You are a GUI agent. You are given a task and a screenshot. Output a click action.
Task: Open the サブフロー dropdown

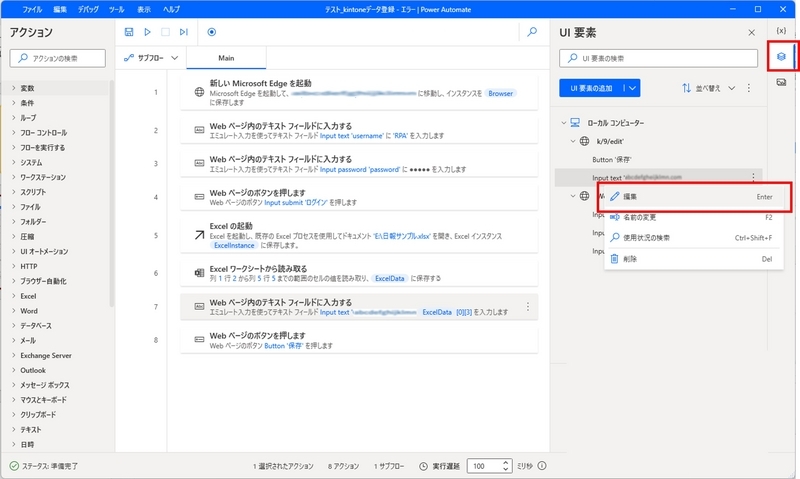tap(174, 58)
